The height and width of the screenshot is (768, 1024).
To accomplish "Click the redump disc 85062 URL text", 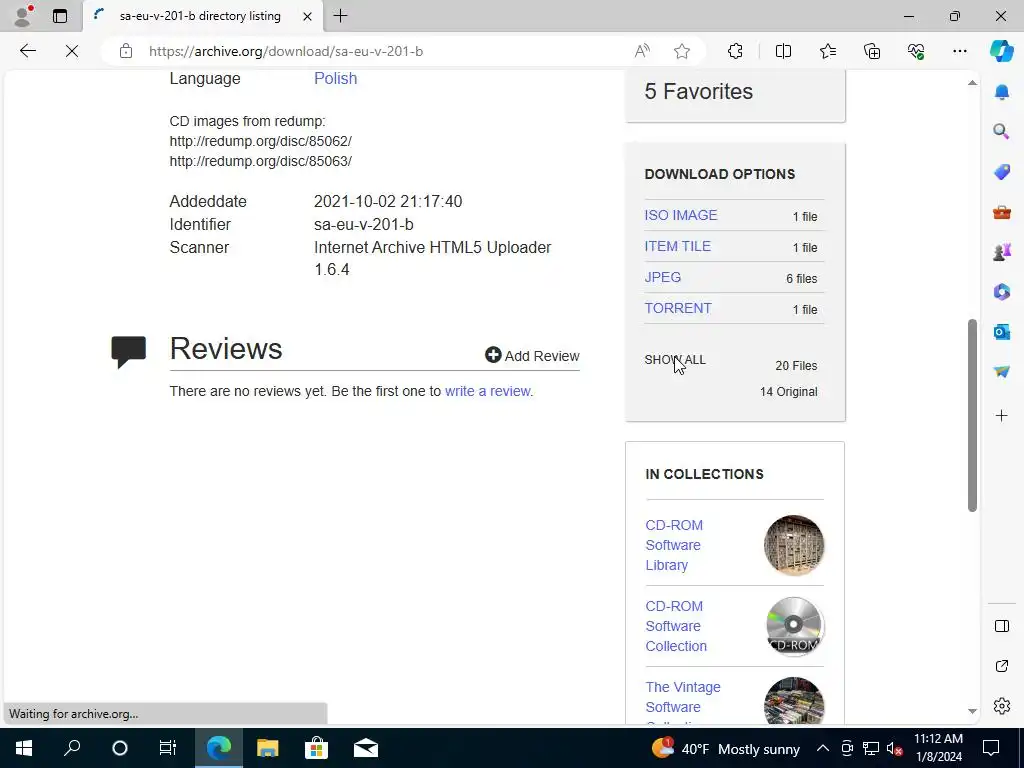I will pos(261,141).
